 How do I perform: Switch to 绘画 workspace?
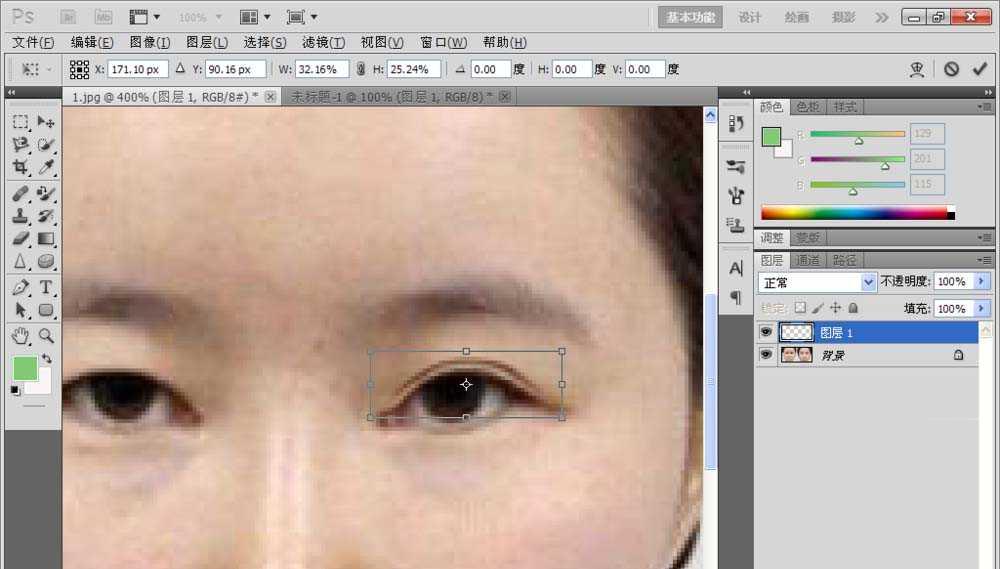pos(796,17)
